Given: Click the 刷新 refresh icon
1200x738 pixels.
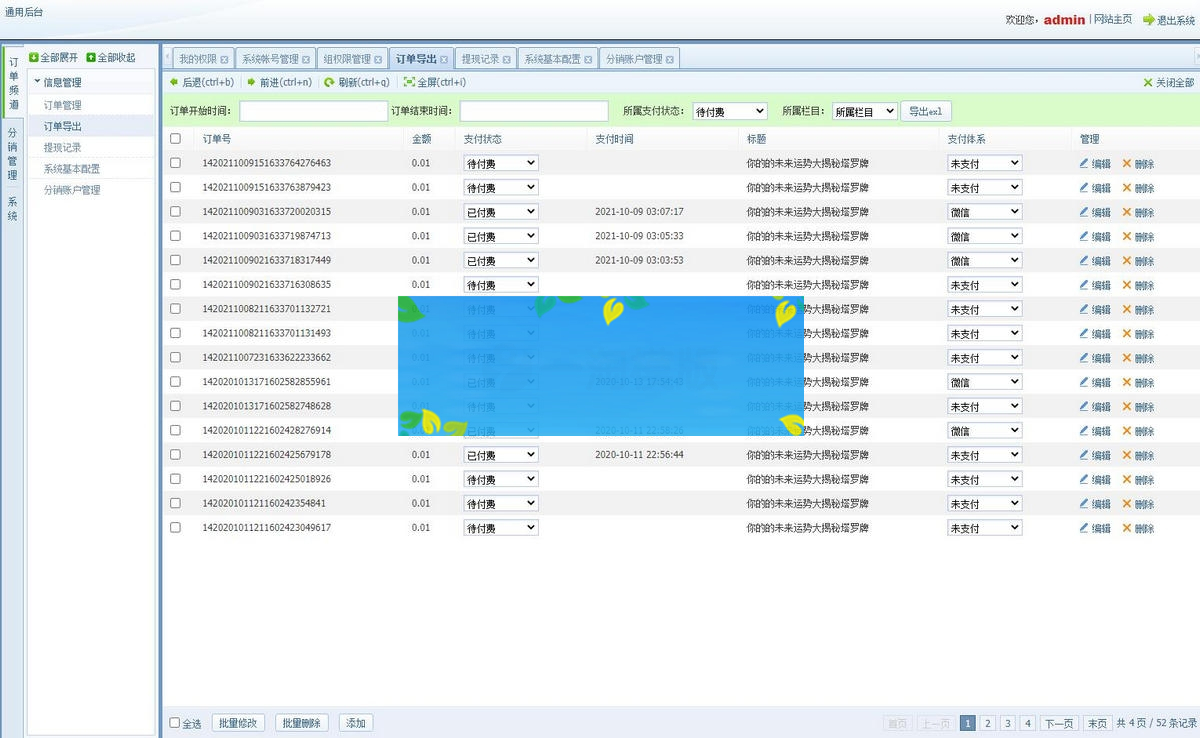Looking at the screenshot, I should (x=329, y=83).
